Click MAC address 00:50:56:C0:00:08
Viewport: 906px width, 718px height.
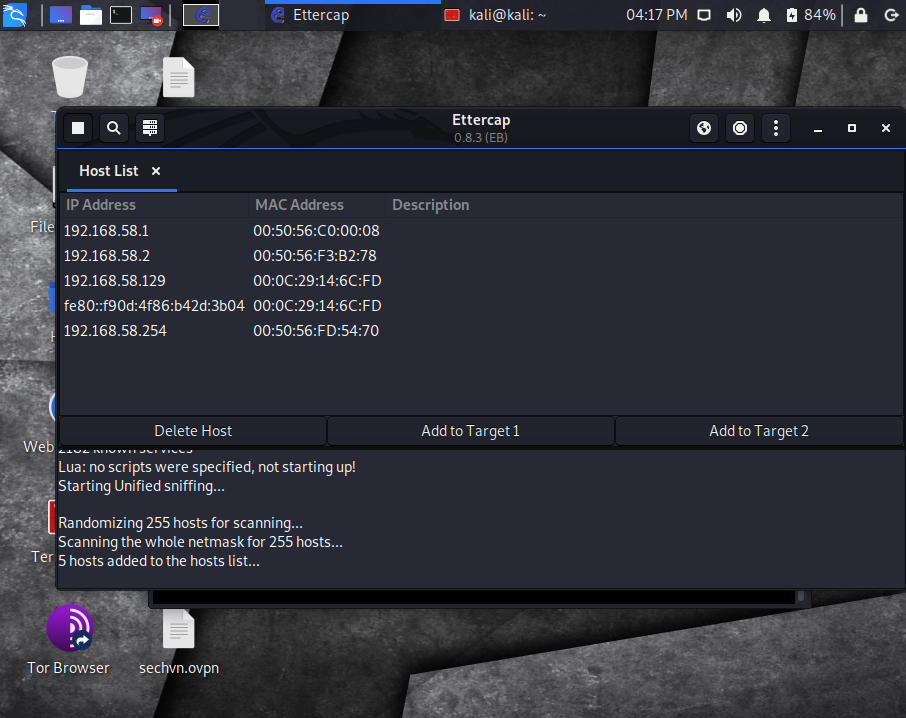click(x=316, y=231)
